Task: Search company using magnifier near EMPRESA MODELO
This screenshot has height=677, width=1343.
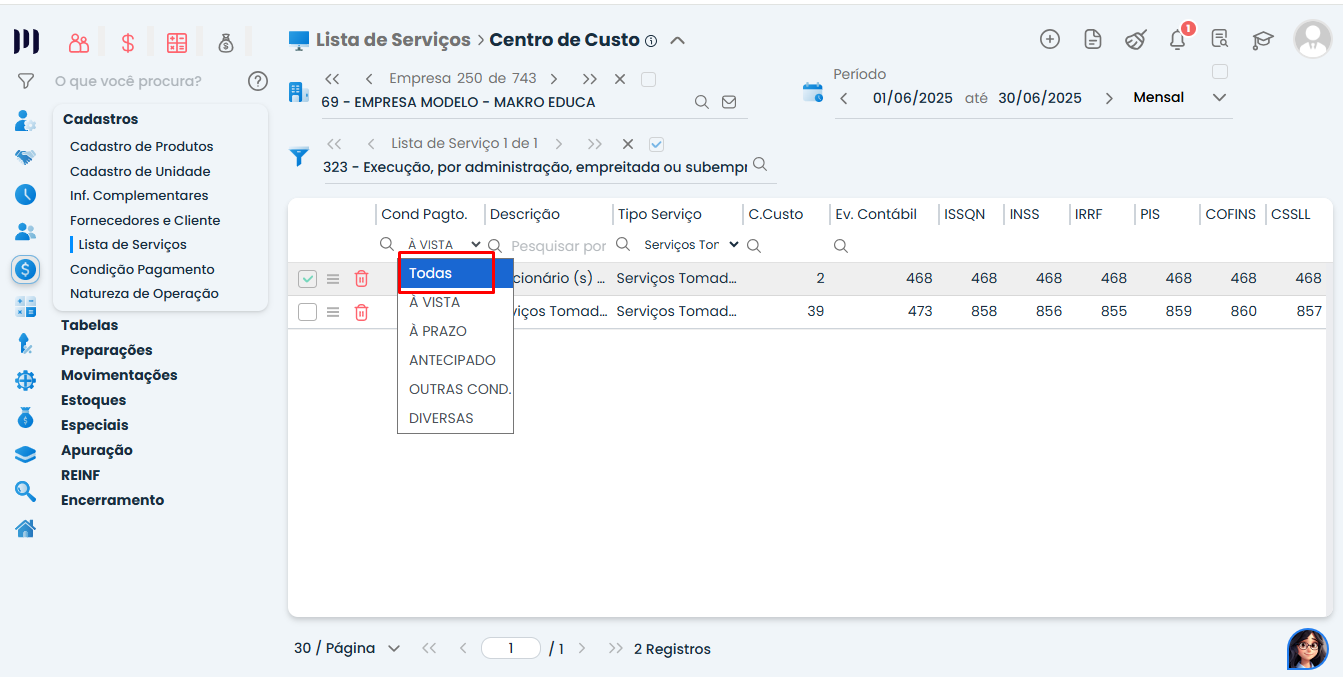Action: pyautogui.click(x=702, y=102)
